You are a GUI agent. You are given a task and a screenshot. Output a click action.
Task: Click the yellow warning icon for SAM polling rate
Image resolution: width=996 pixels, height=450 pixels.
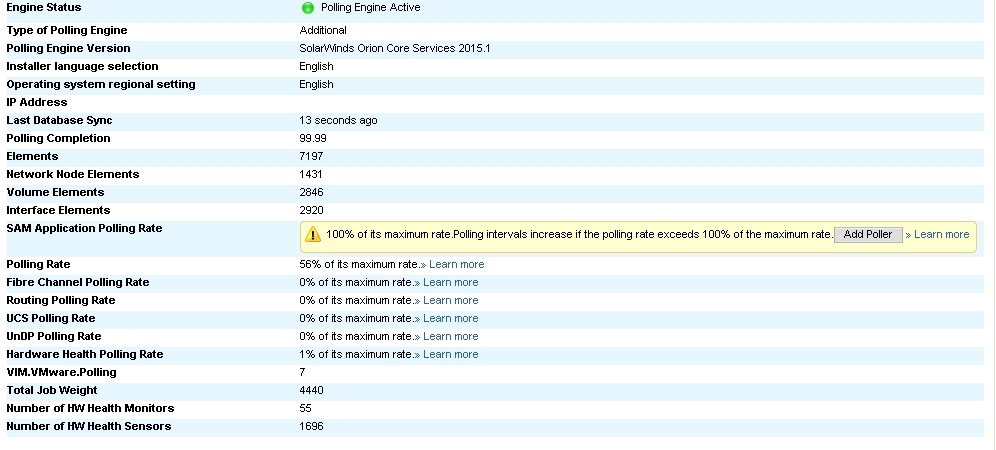pyautogui.click(x=313, y=235)
